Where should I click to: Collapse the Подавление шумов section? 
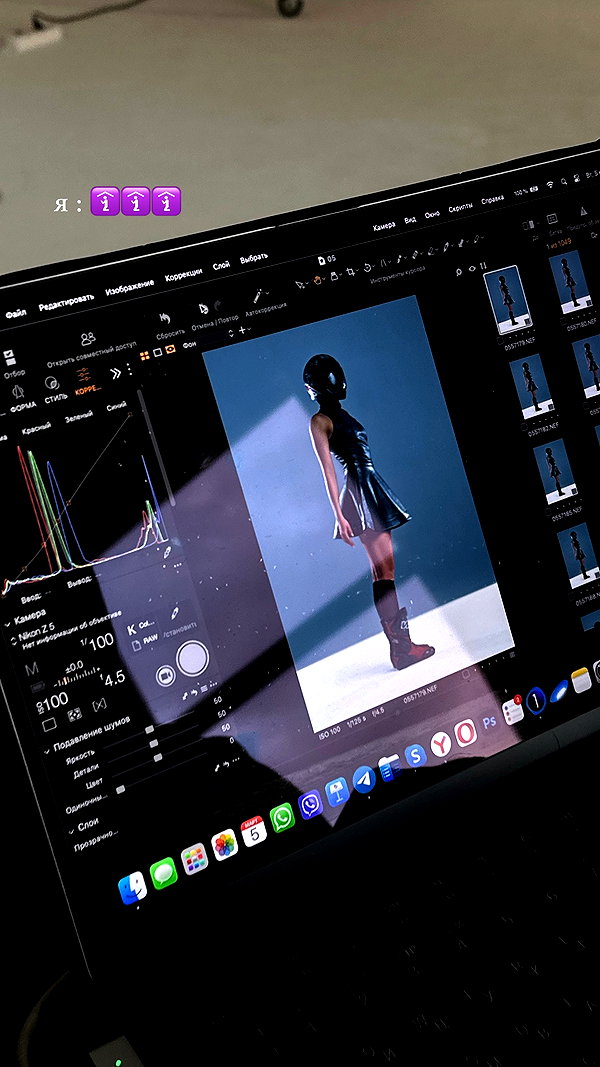[47, 751]
